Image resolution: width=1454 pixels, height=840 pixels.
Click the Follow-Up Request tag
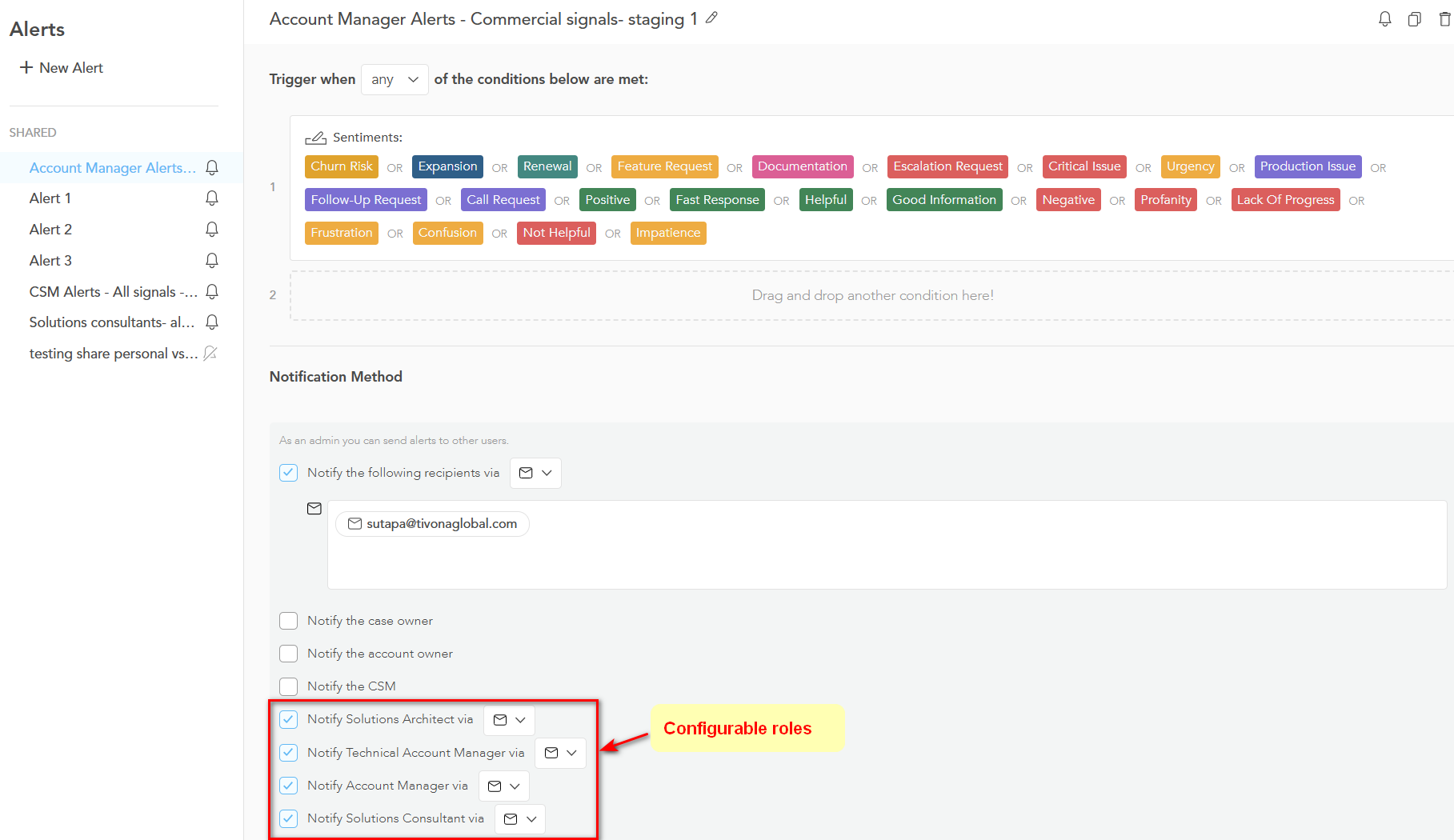pos(366,200)
